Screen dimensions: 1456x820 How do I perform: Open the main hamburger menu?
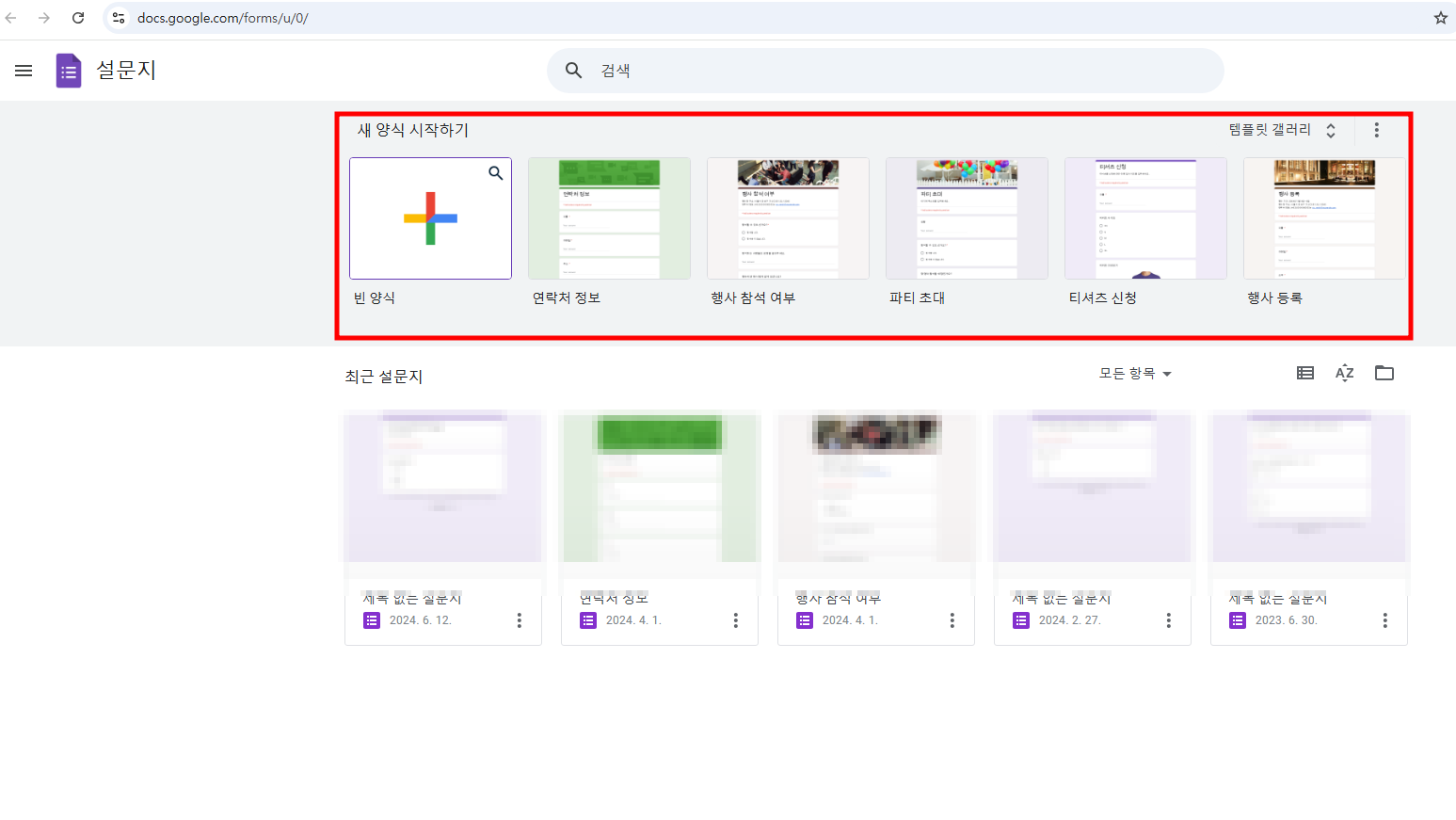23,70
